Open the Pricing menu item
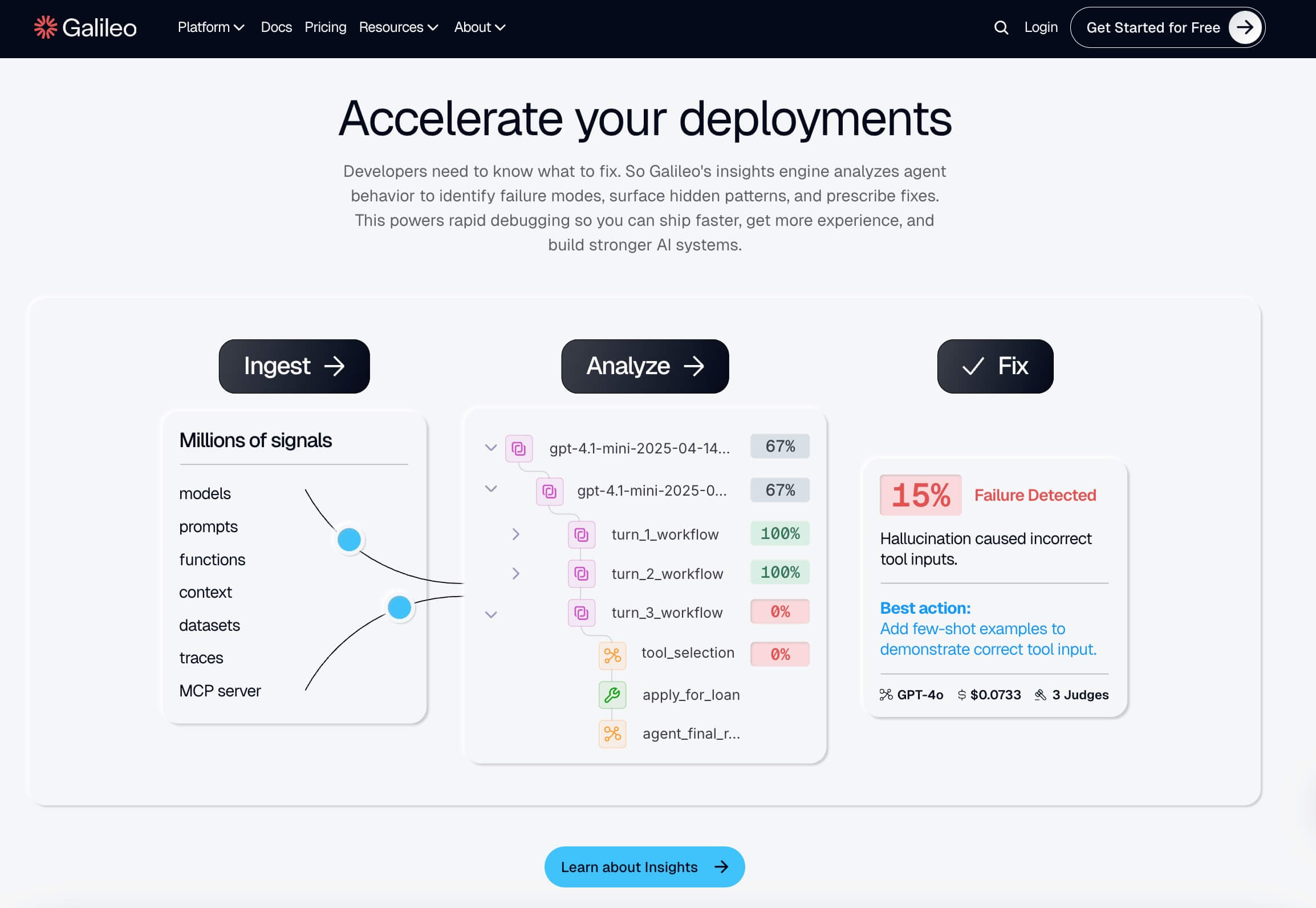 (x=325, y=27)
